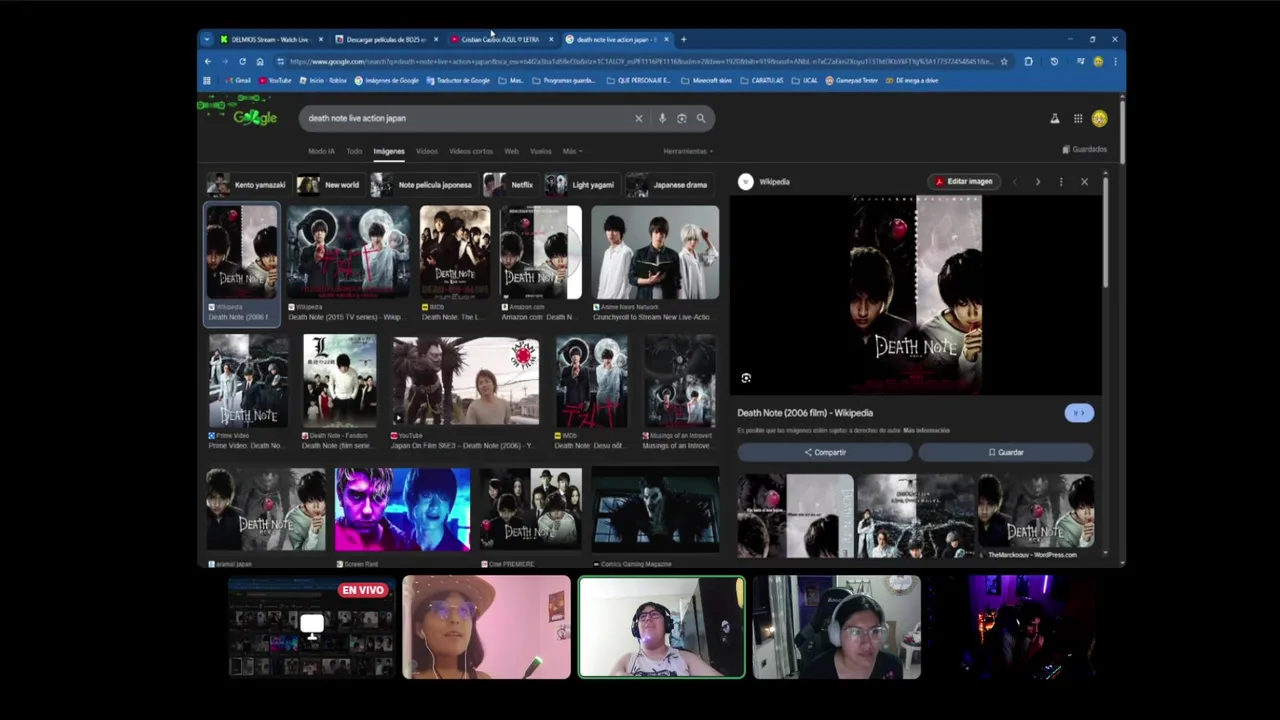Screen dimensions: 1280x720
Task: Select the Light yagami suggestion chip
Action: (581, 185)
